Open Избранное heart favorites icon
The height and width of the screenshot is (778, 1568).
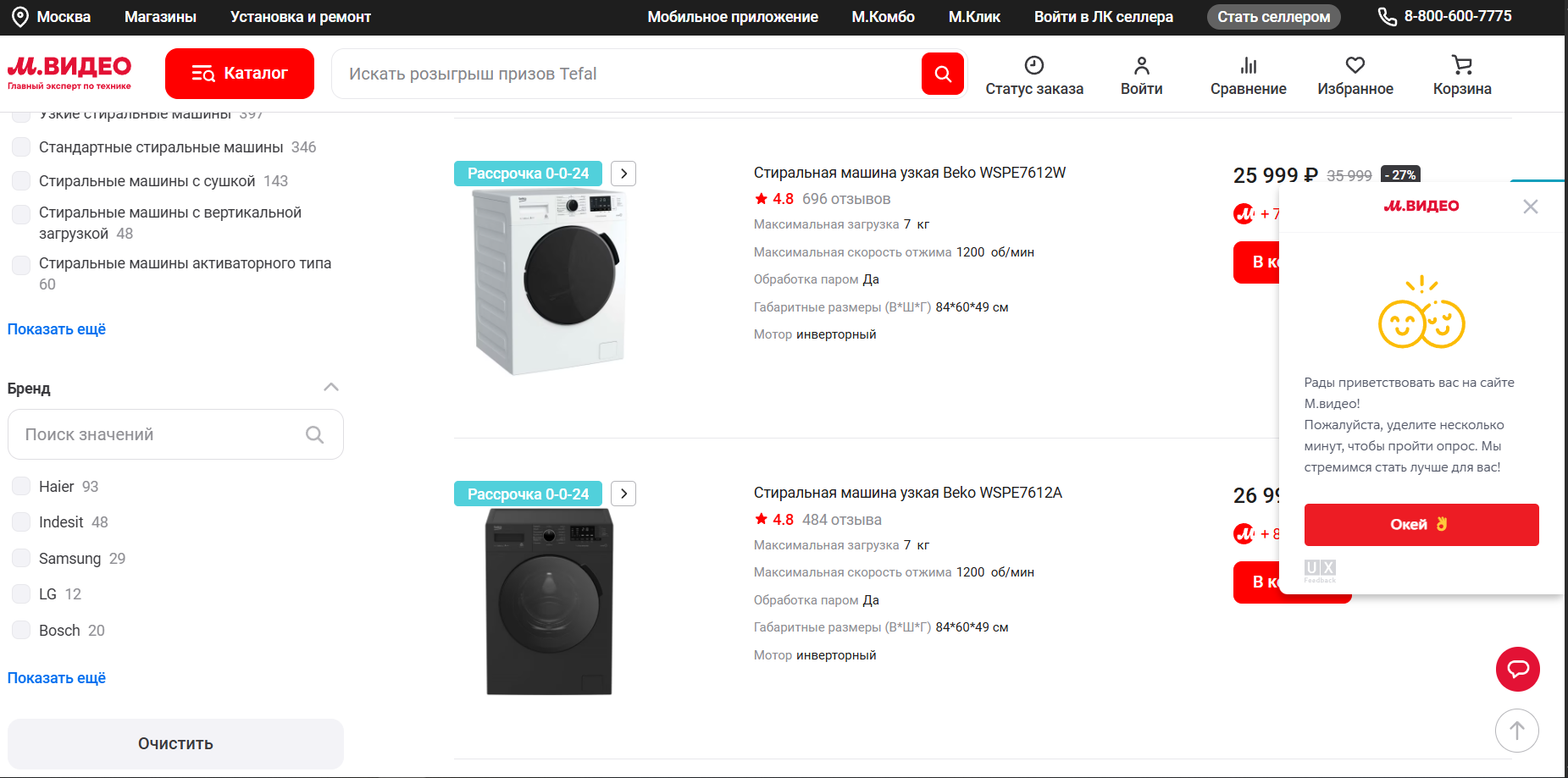(1355, 65)
